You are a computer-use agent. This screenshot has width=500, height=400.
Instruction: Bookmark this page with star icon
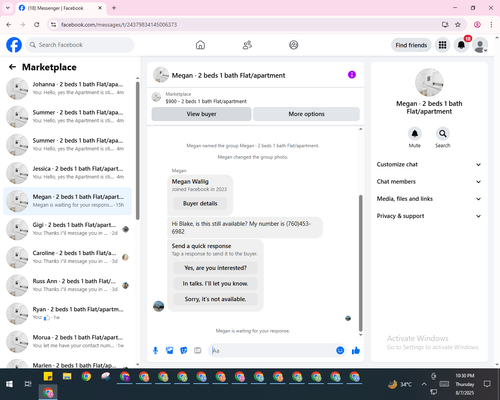pyautogui.click(x=458, y=25)
